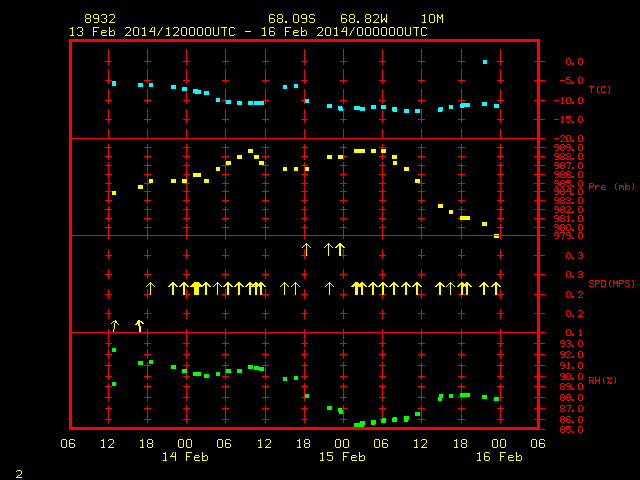Click the 85.0 humidity scale value

(x=571, y=430)
